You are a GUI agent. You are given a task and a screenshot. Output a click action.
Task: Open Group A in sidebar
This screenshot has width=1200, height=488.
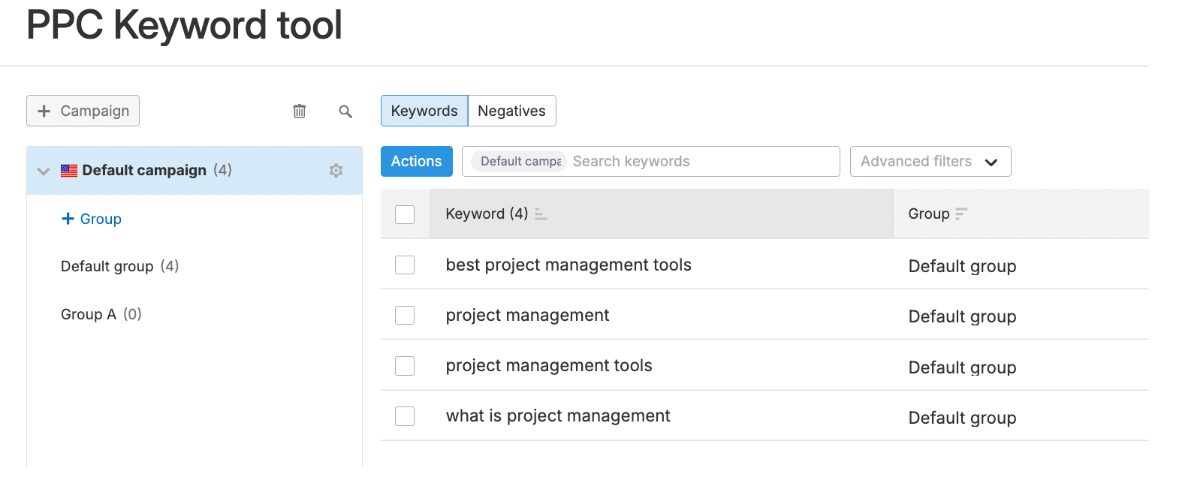pos(89,314)
